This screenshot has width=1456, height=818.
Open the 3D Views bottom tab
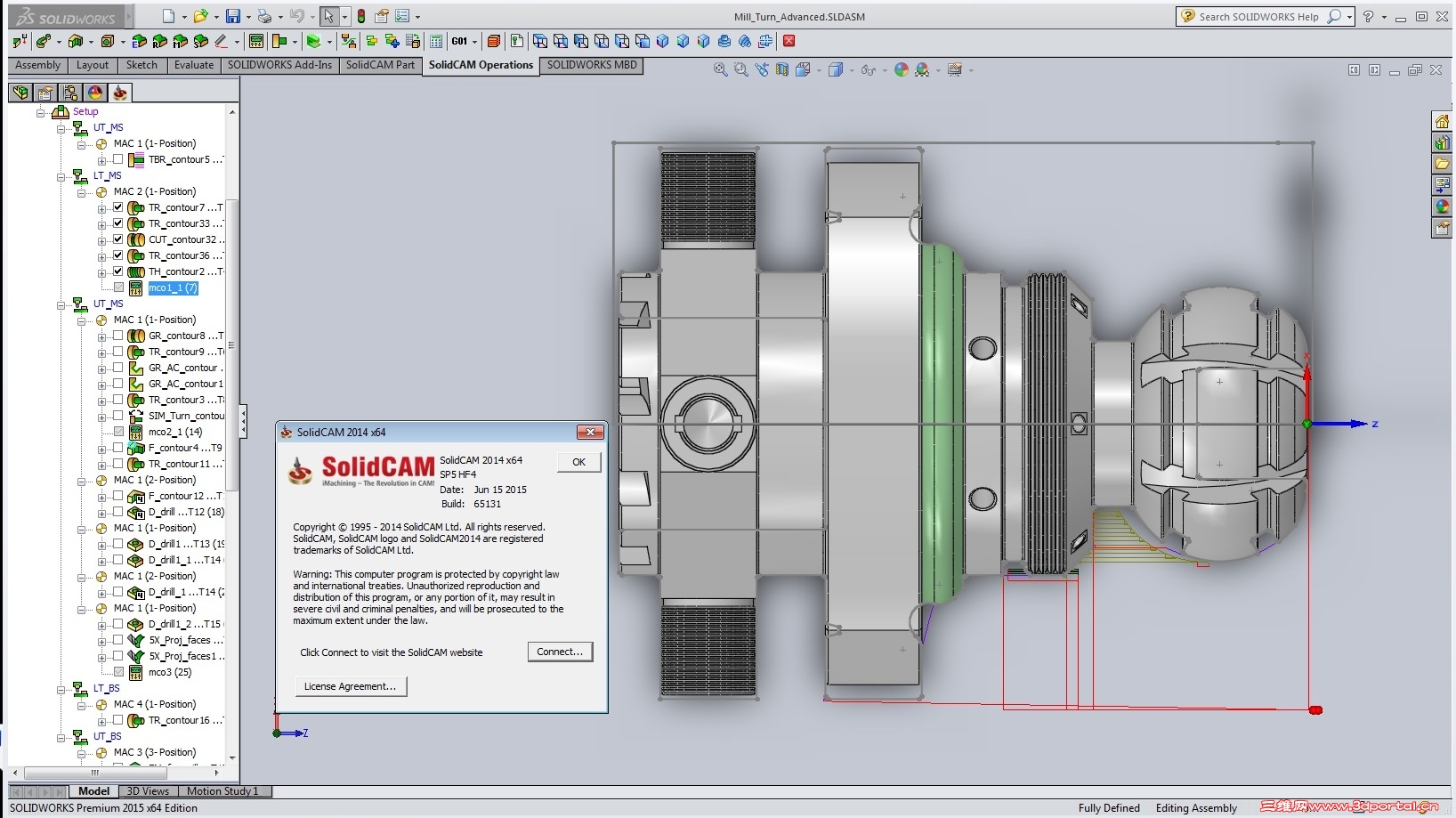(147, 791)
